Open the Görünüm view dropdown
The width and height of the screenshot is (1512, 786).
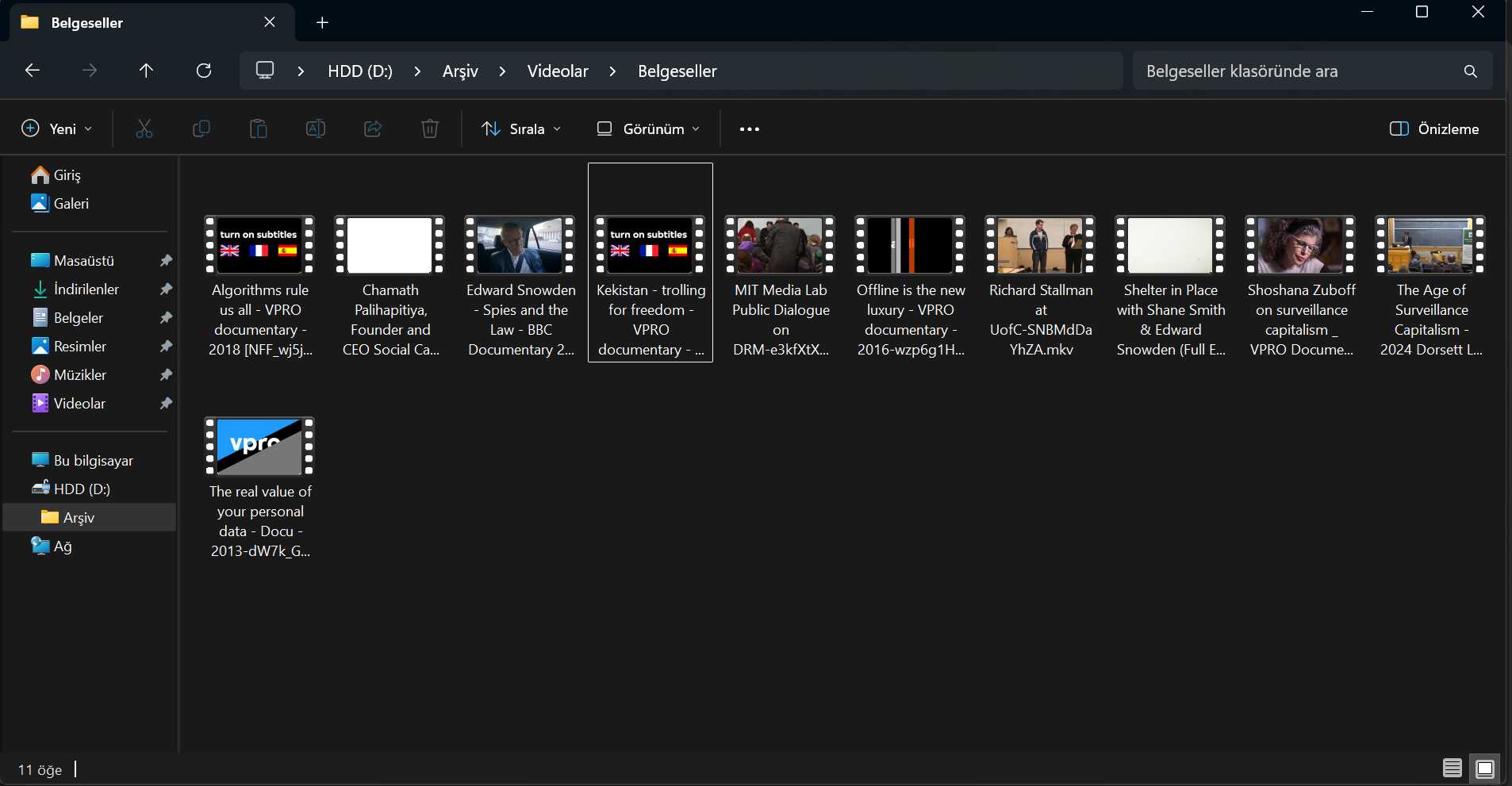click(649, 128)
